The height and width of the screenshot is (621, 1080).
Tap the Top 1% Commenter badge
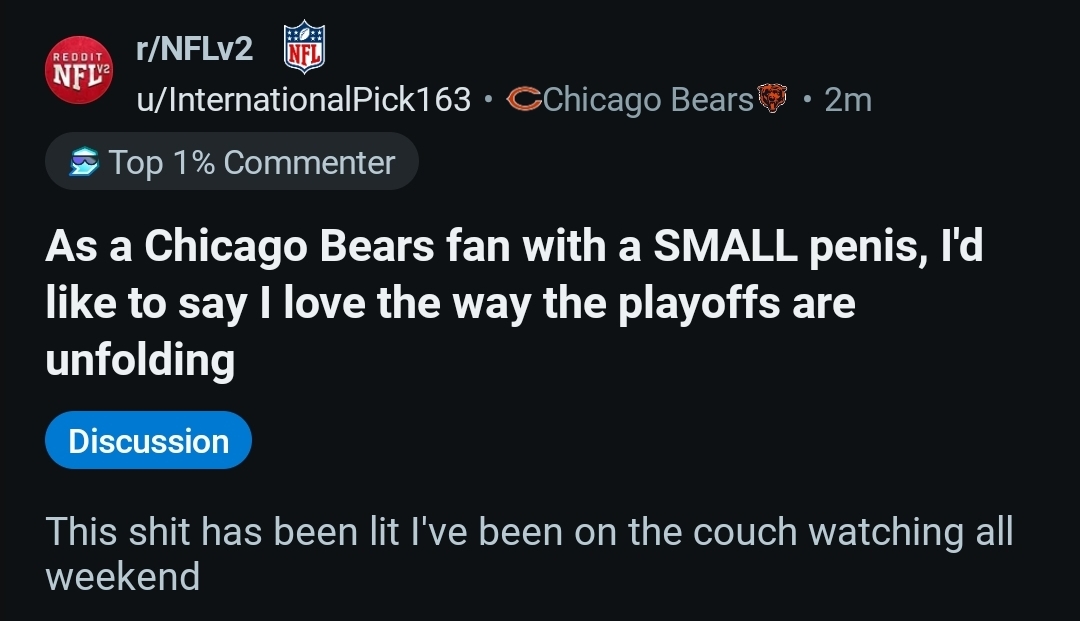[x=231, y=162]
